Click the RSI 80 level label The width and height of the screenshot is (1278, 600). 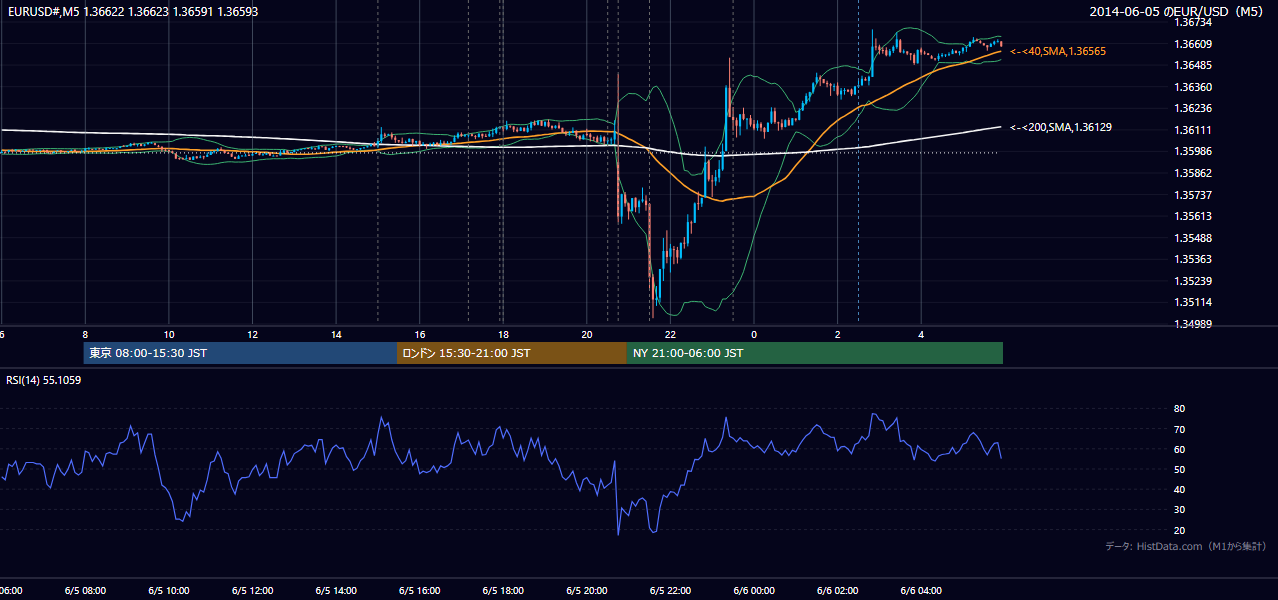click(1179, 409)
